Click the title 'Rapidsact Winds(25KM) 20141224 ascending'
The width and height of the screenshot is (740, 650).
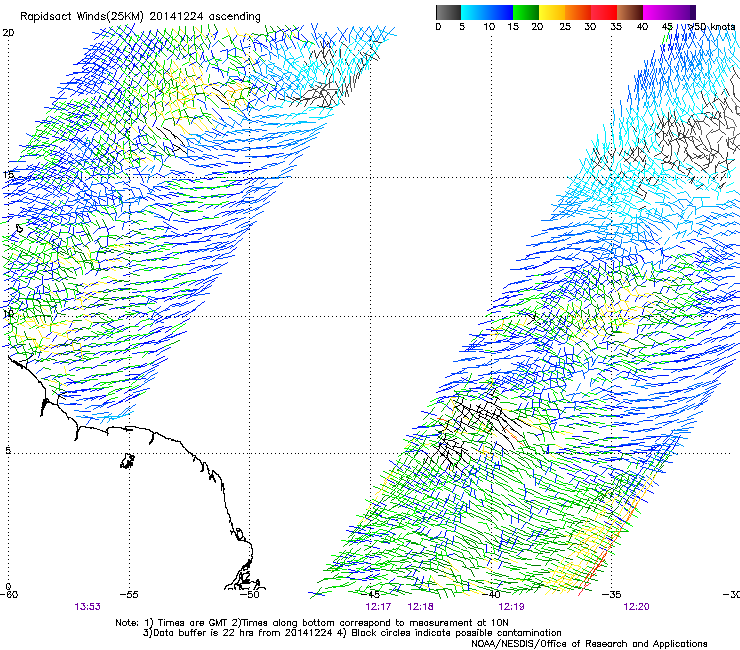[140, 16]
